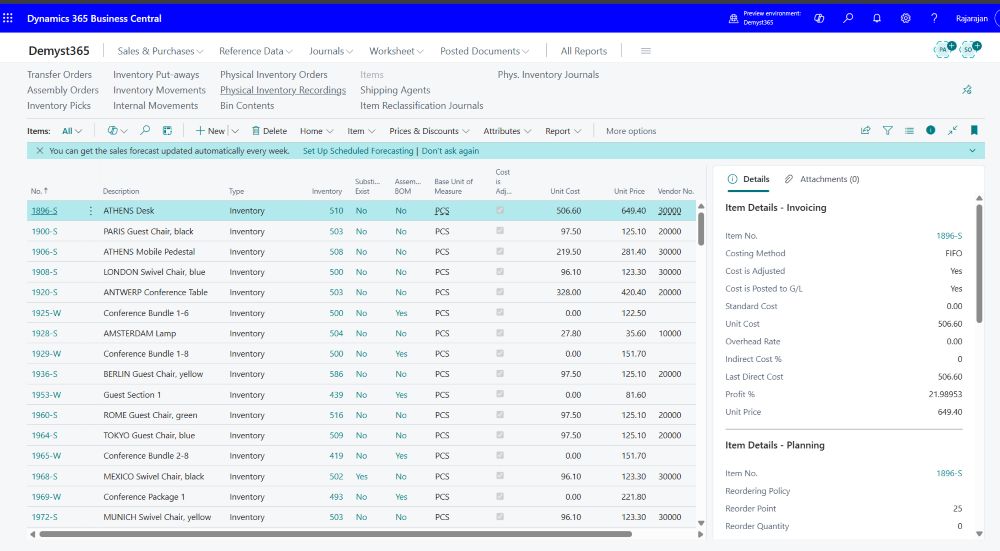Open the All views filter dropdown
Screen dimensions: 1000x551
(x=71, y=131)
